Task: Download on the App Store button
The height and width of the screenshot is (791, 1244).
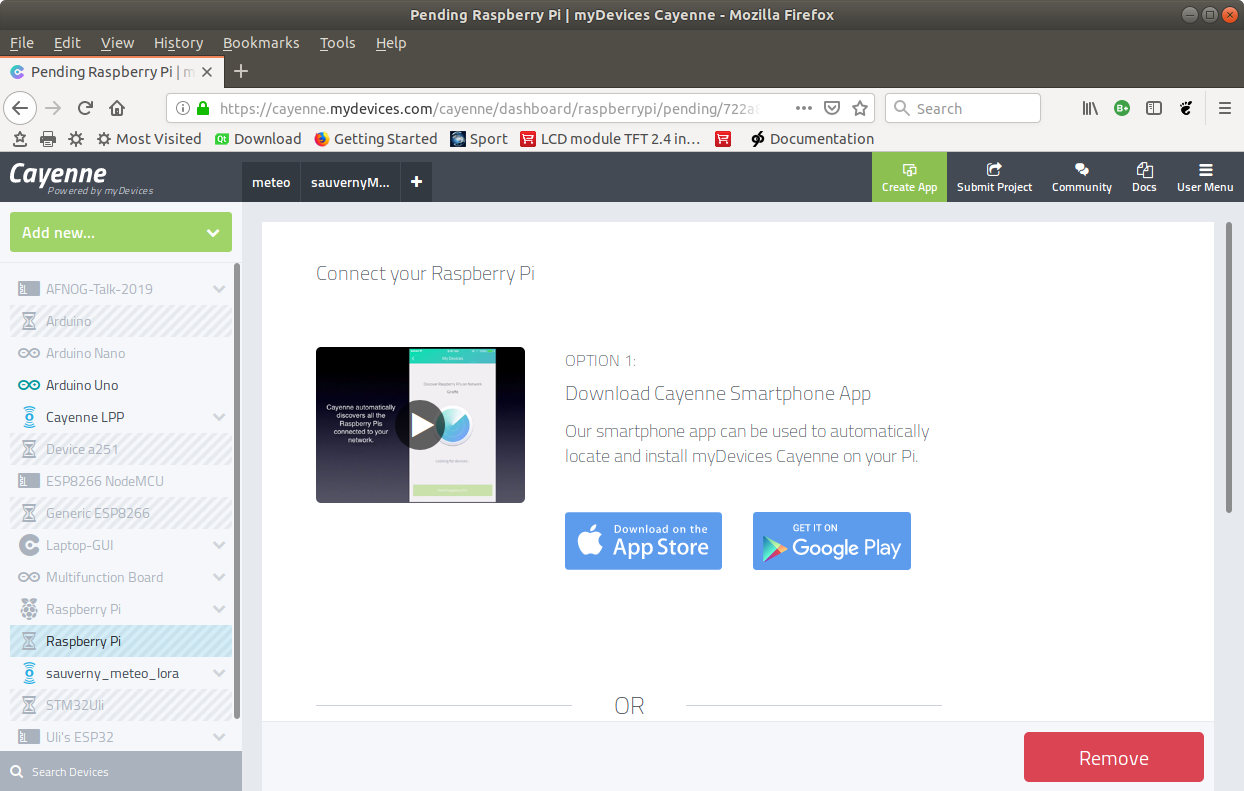Action: (x=643, y=541)
